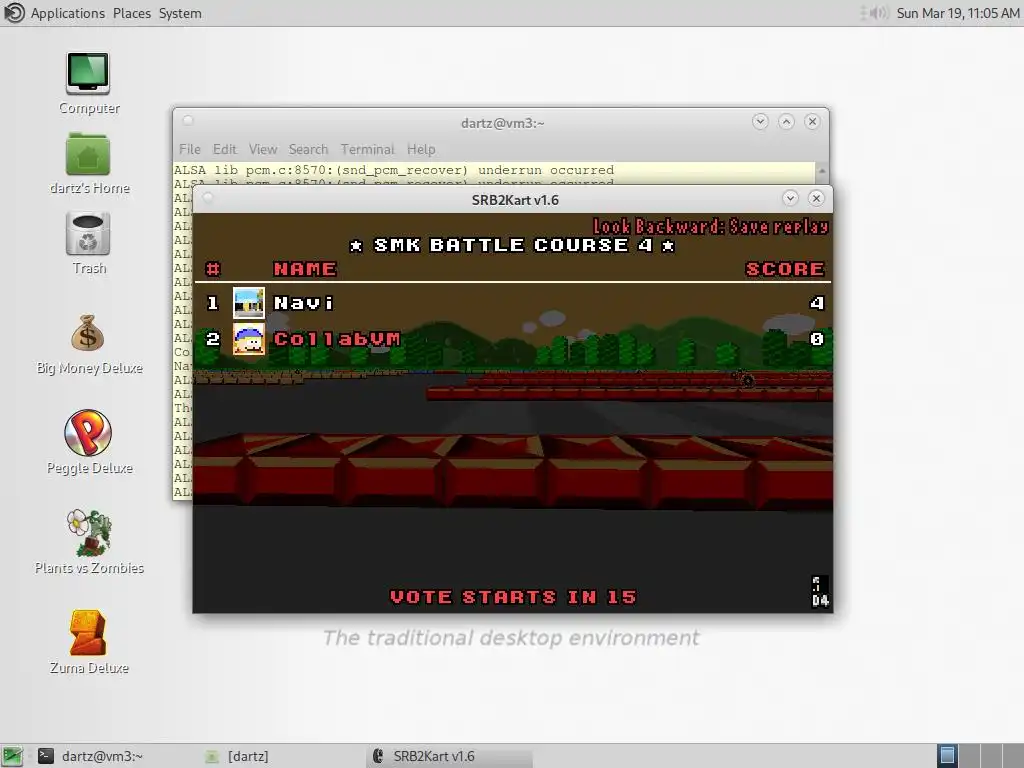The image size is (1024, 768).
Task: Click the VOTE STARTS IN 15 text
Action: tap(513, 597)
